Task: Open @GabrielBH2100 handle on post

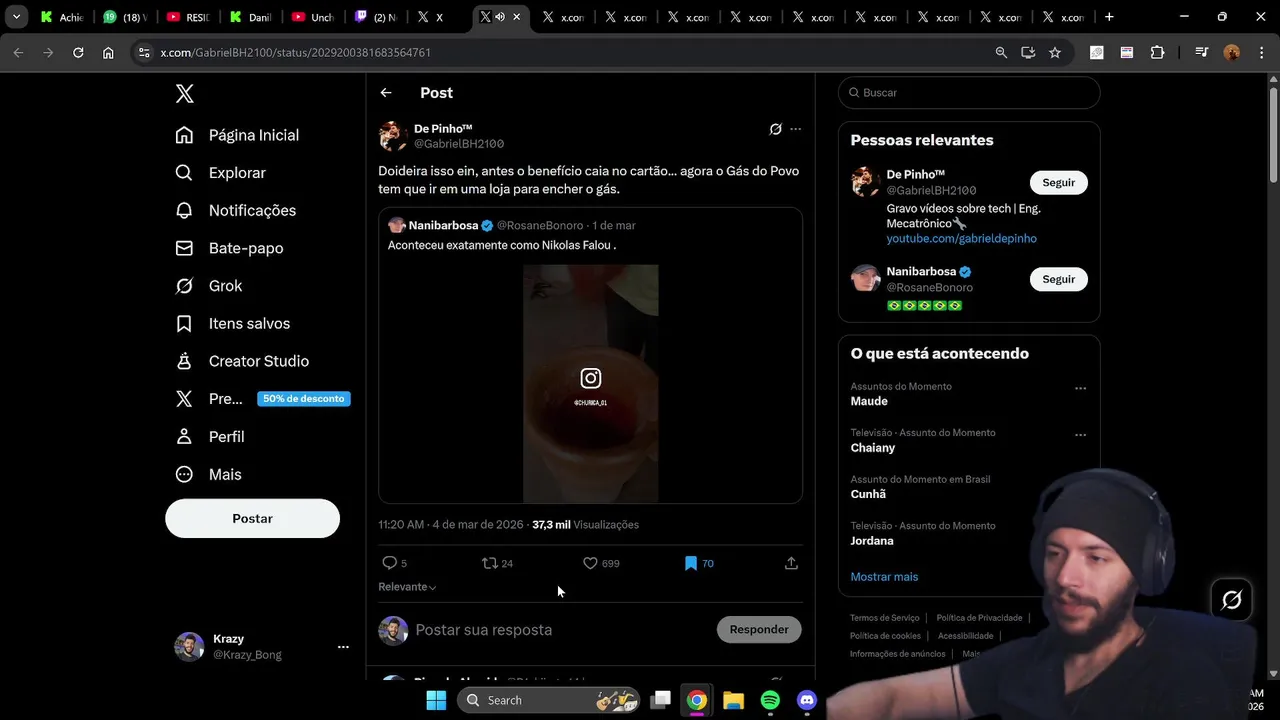Action: (459, 144)
